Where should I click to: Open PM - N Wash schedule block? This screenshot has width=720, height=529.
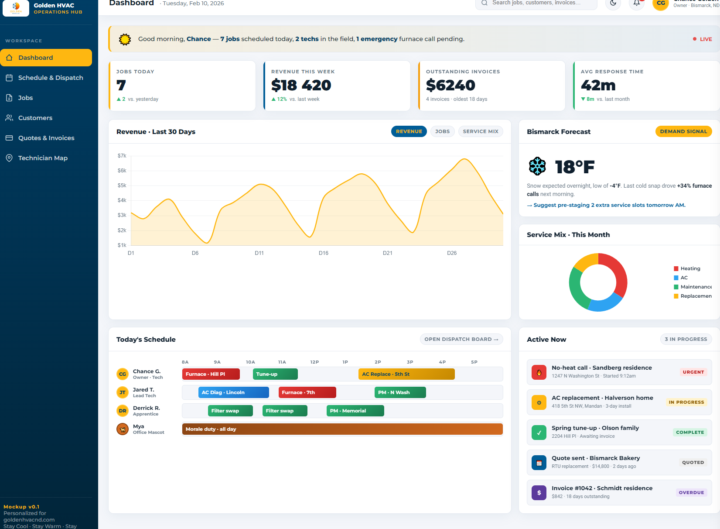400,393
